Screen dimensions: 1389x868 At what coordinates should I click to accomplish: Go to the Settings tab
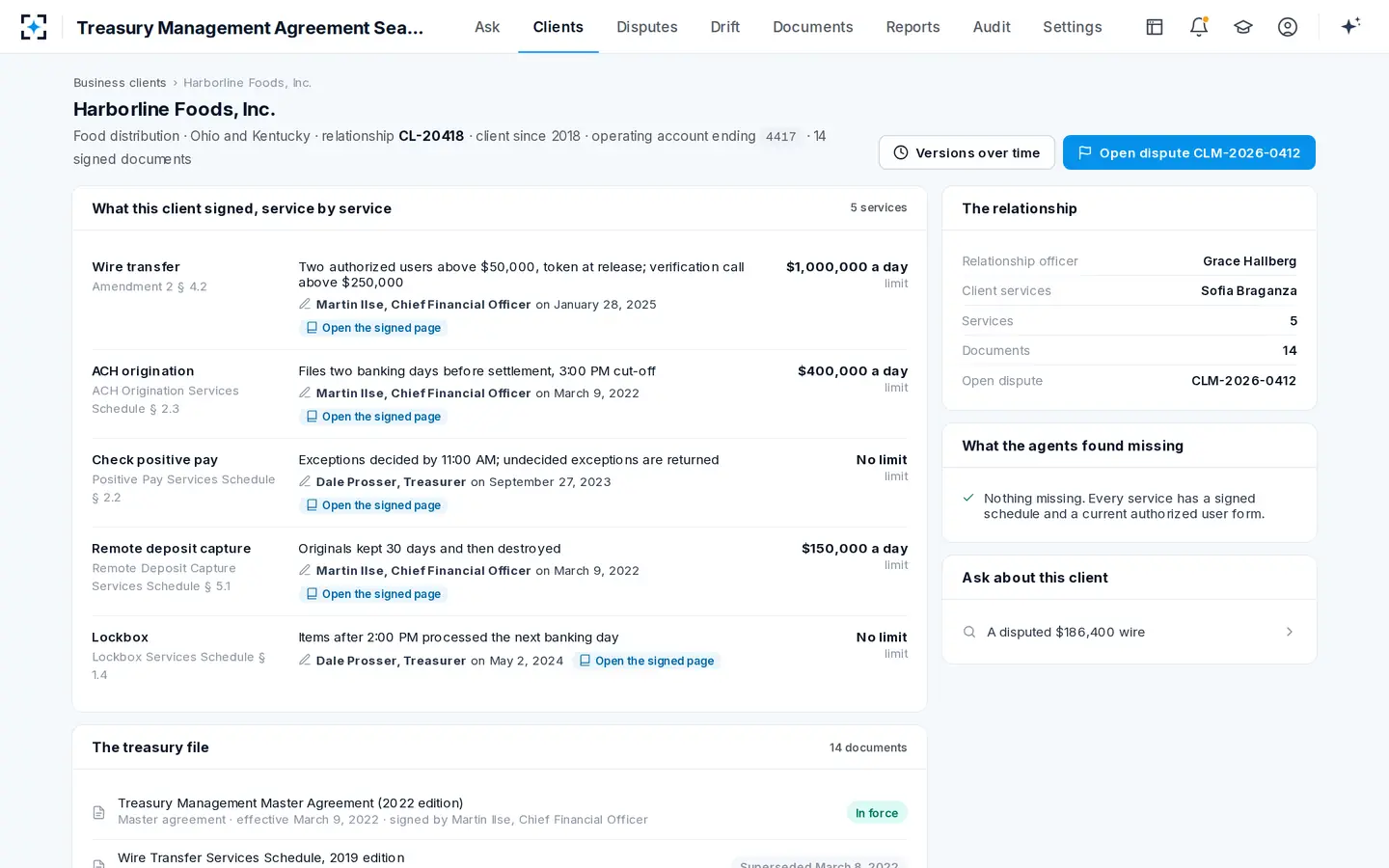click(x=1073, y=27)
